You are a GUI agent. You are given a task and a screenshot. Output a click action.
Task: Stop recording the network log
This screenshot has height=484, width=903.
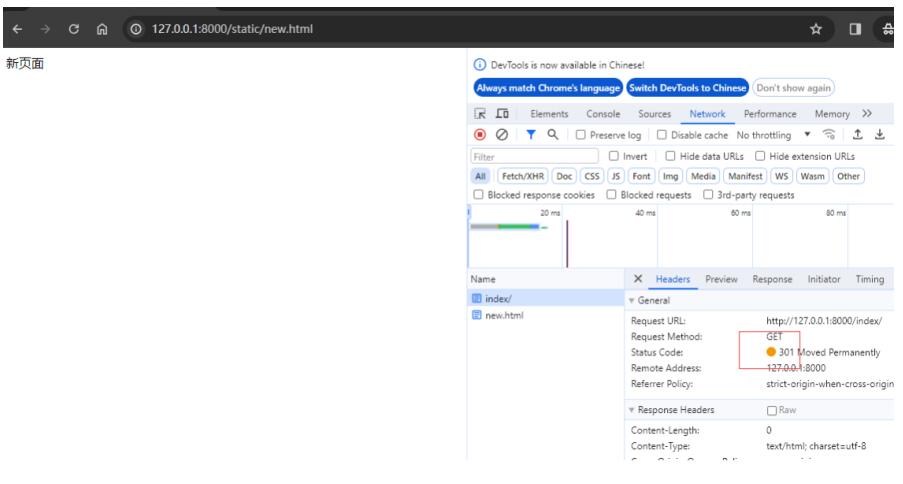pos(479,135)
